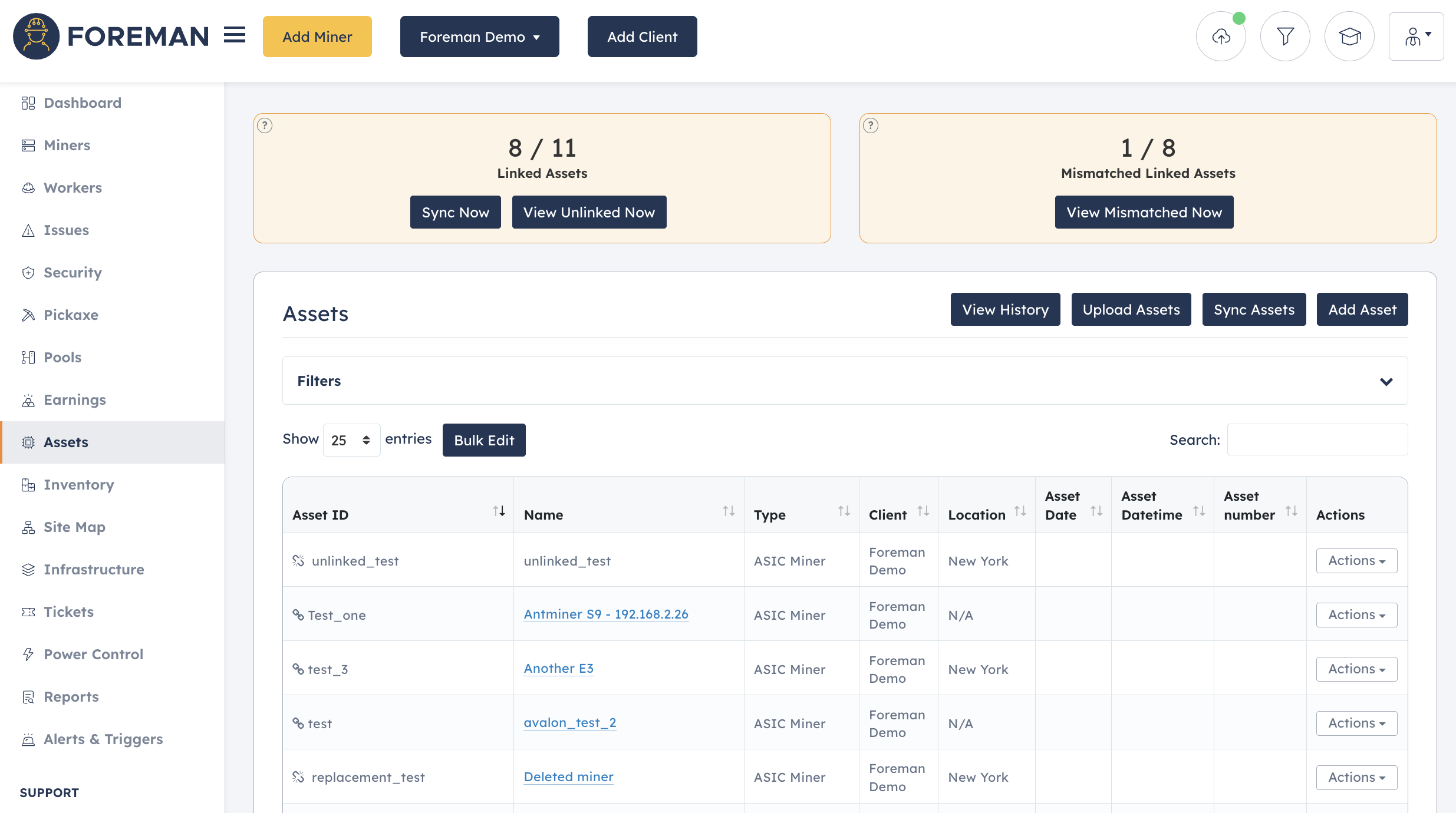Click the Add Client button
Viewport: 1456px width, 813px height.
pos(642,37)
